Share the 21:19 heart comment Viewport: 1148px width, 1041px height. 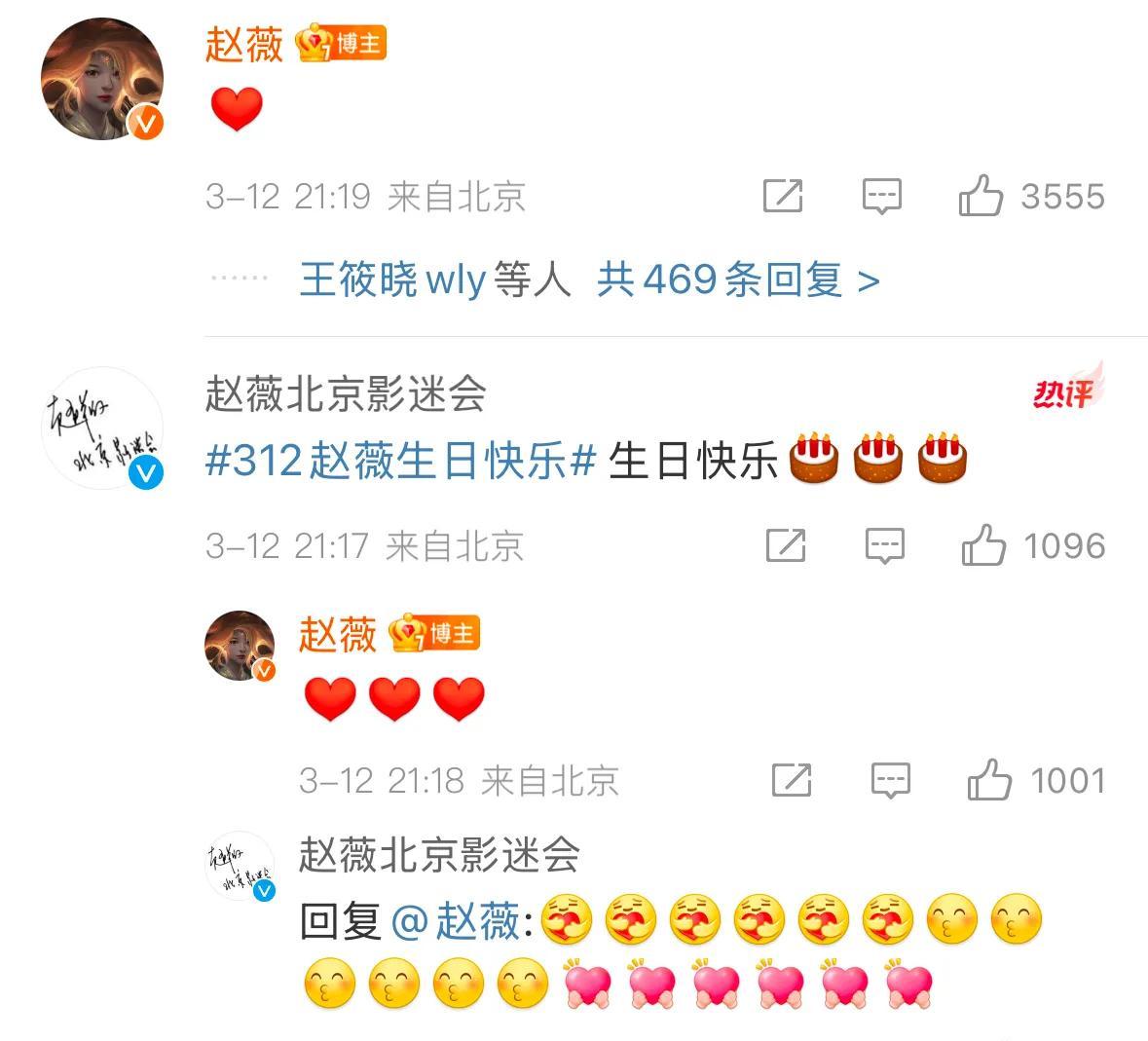[x=783, y=196]
